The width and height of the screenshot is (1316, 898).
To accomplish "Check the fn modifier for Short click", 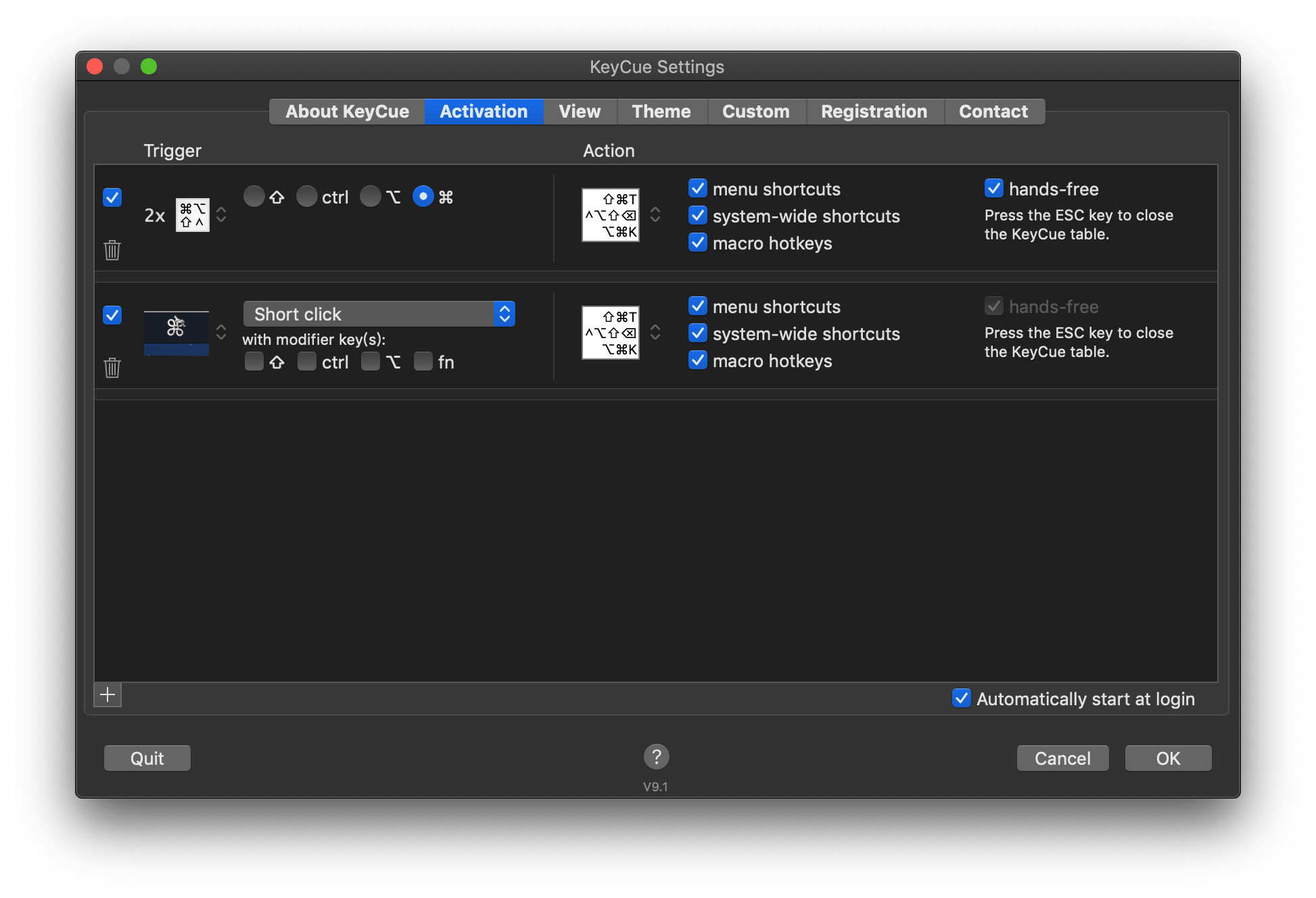I will click(423, 362).
